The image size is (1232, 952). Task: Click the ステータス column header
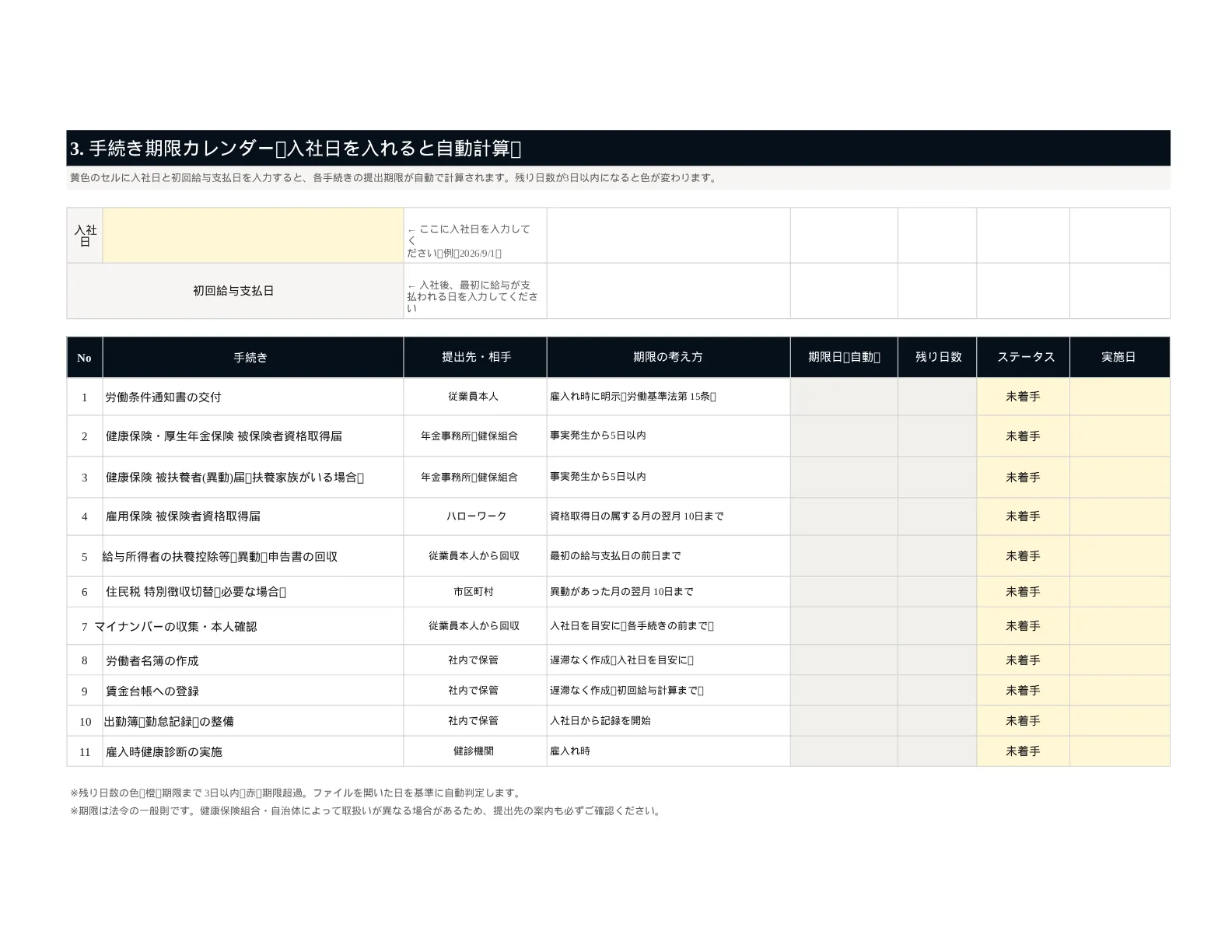click(1024, 358)
